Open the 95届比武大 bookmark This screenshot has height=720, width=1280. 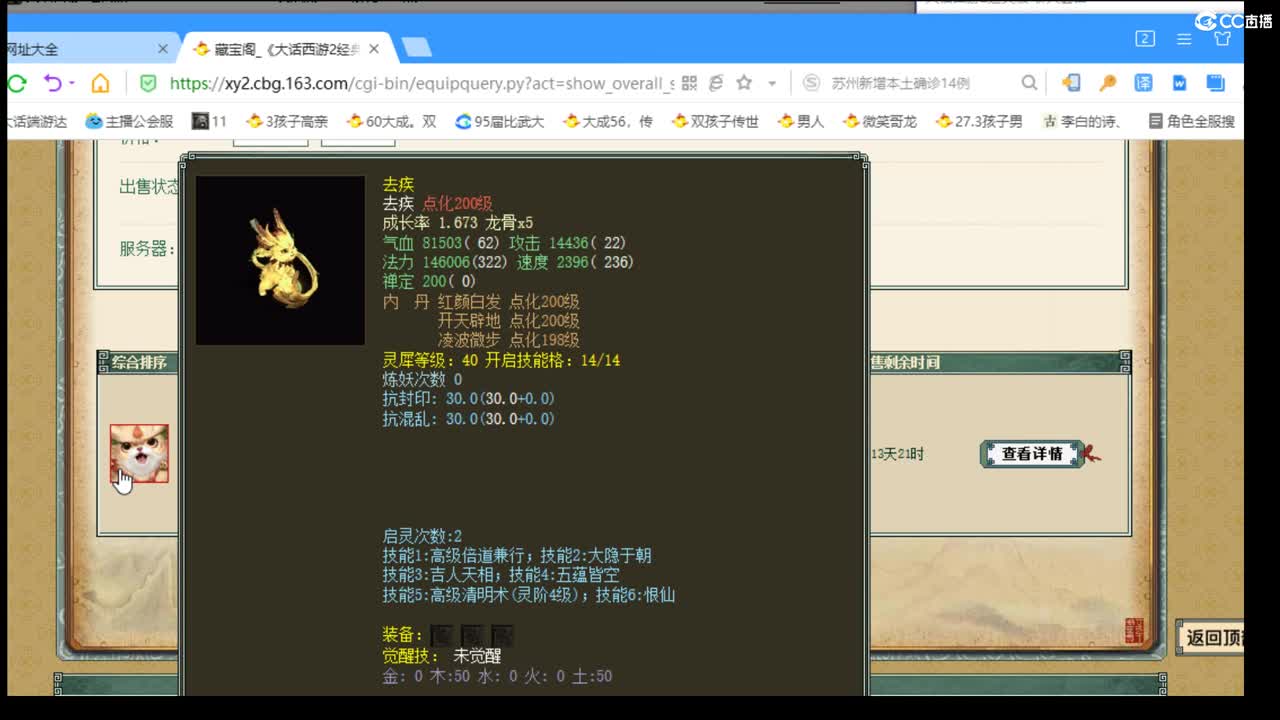pos(500,121)
